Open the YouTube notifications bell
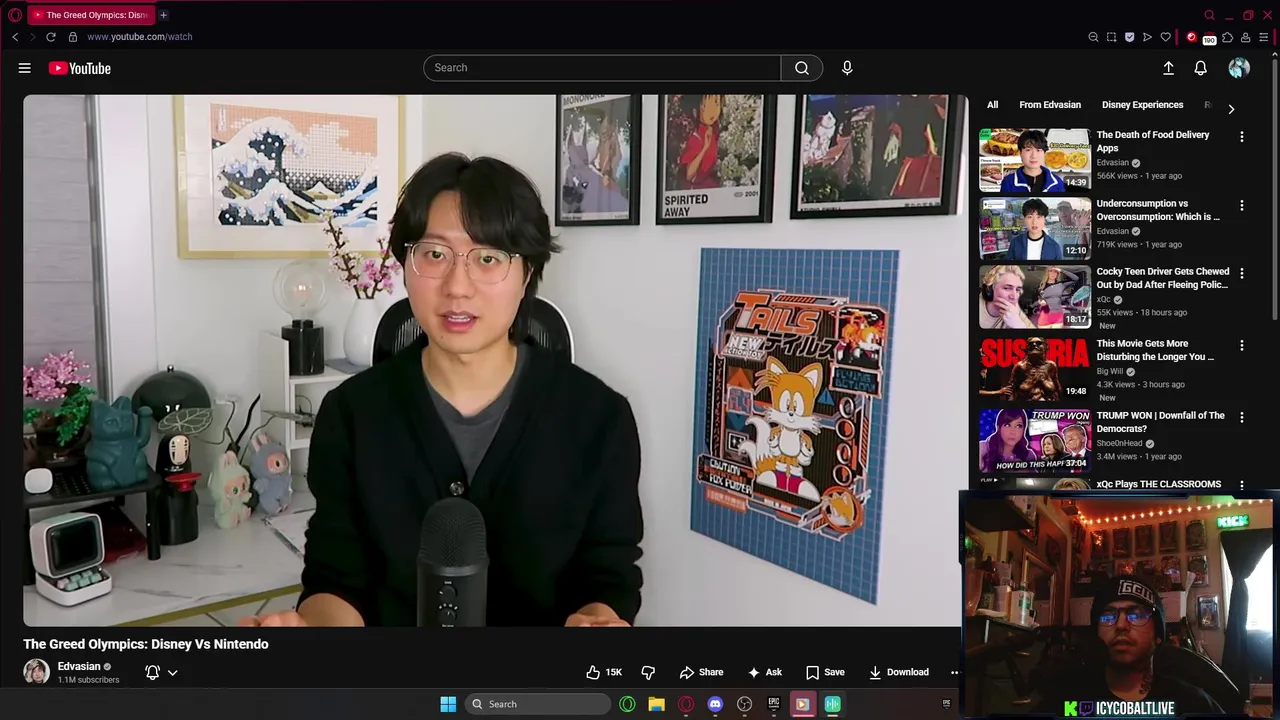Image resolution: width=1280 pixels, height=720 pixels. click(1200, 68)
